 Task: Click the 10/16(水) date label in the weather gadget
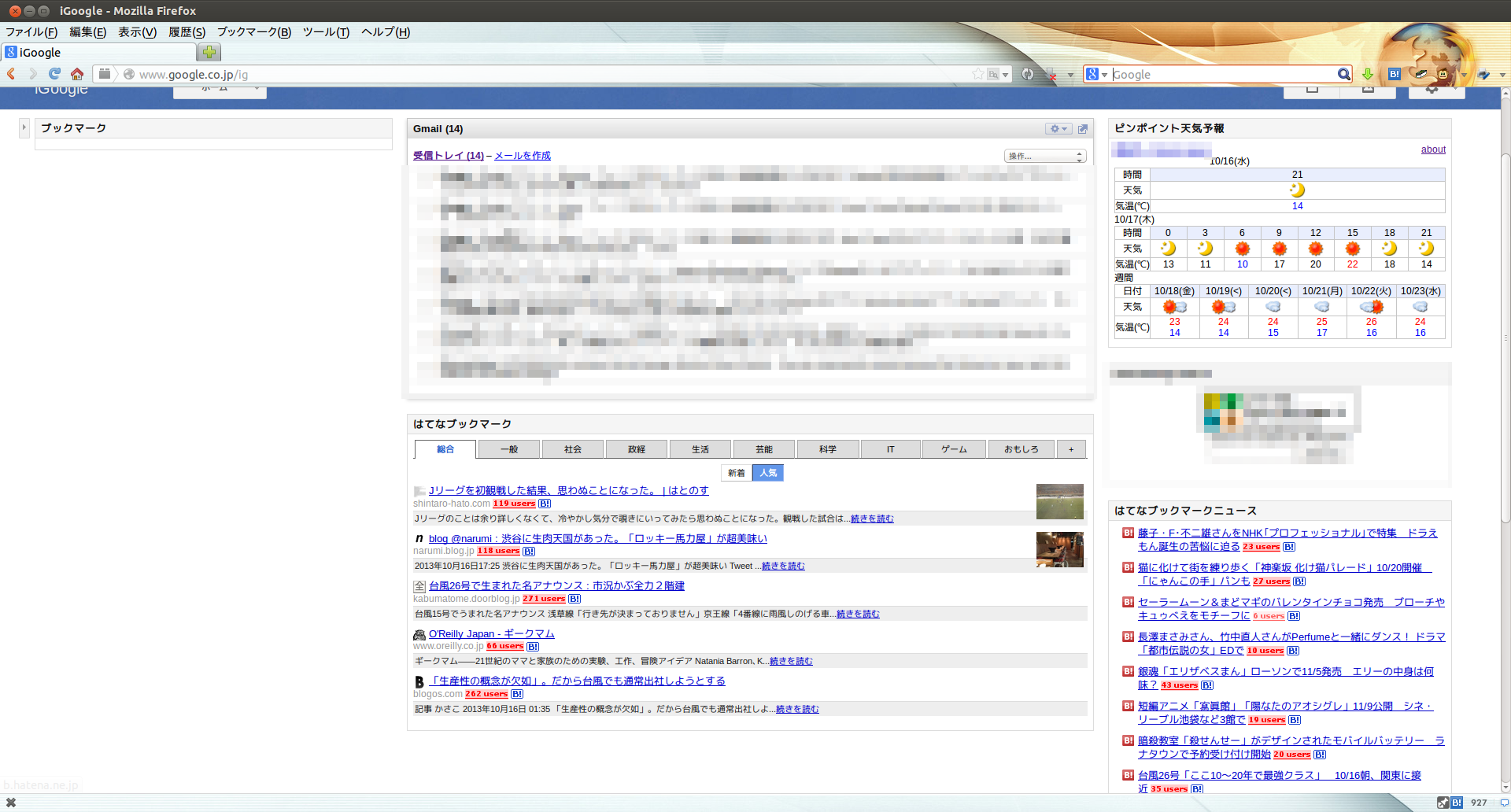[x=1229, y=161]
